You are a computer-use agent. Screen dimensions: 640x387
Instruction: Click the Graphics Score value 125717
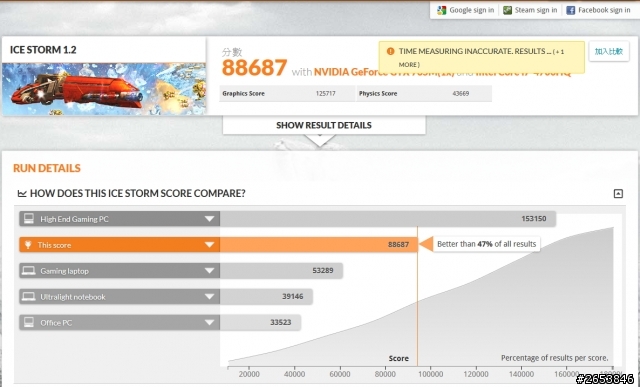click(x=325, y=93)
